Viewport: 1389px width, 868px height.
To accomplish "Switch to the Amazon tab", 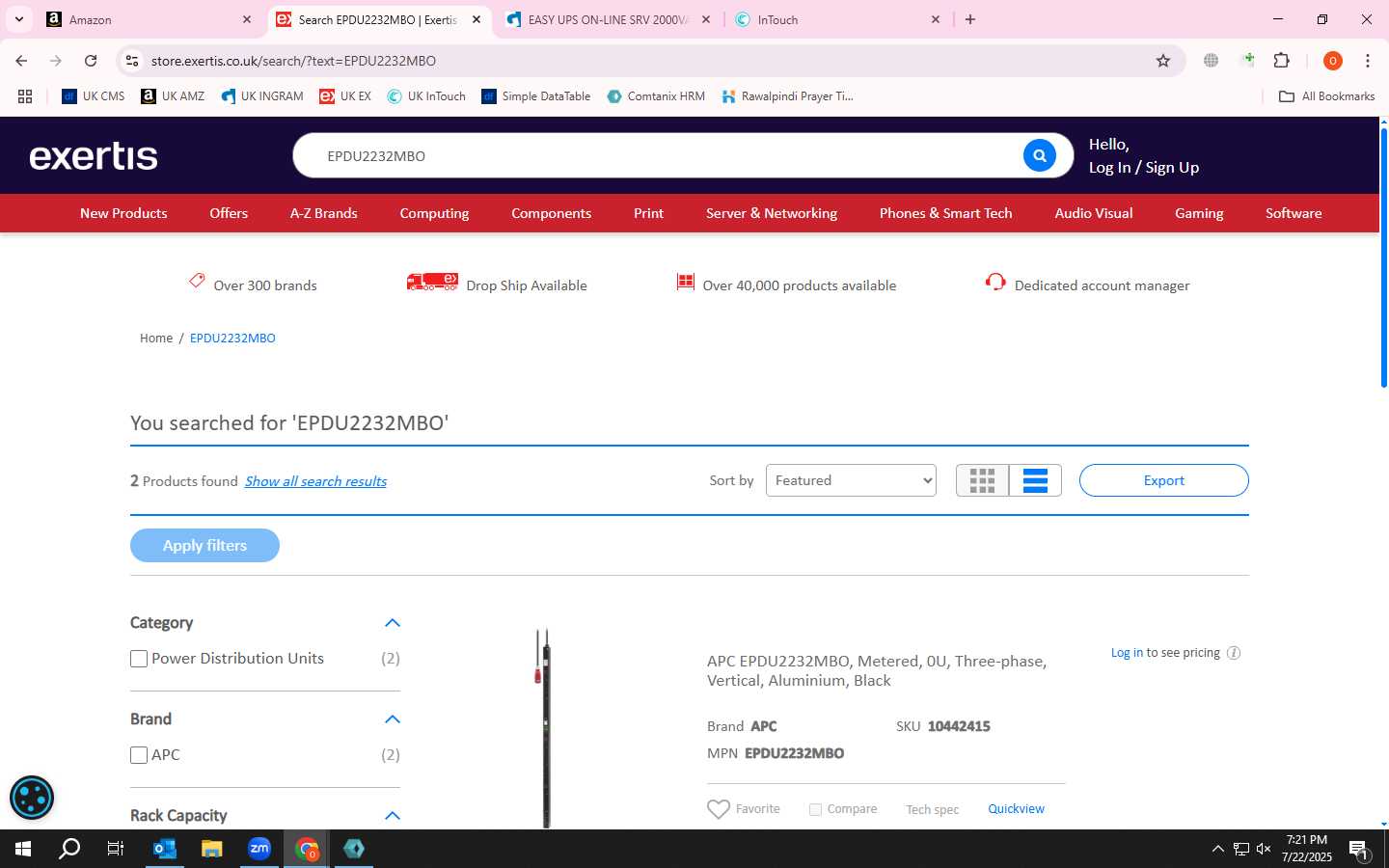I will (x=150, y=19).
